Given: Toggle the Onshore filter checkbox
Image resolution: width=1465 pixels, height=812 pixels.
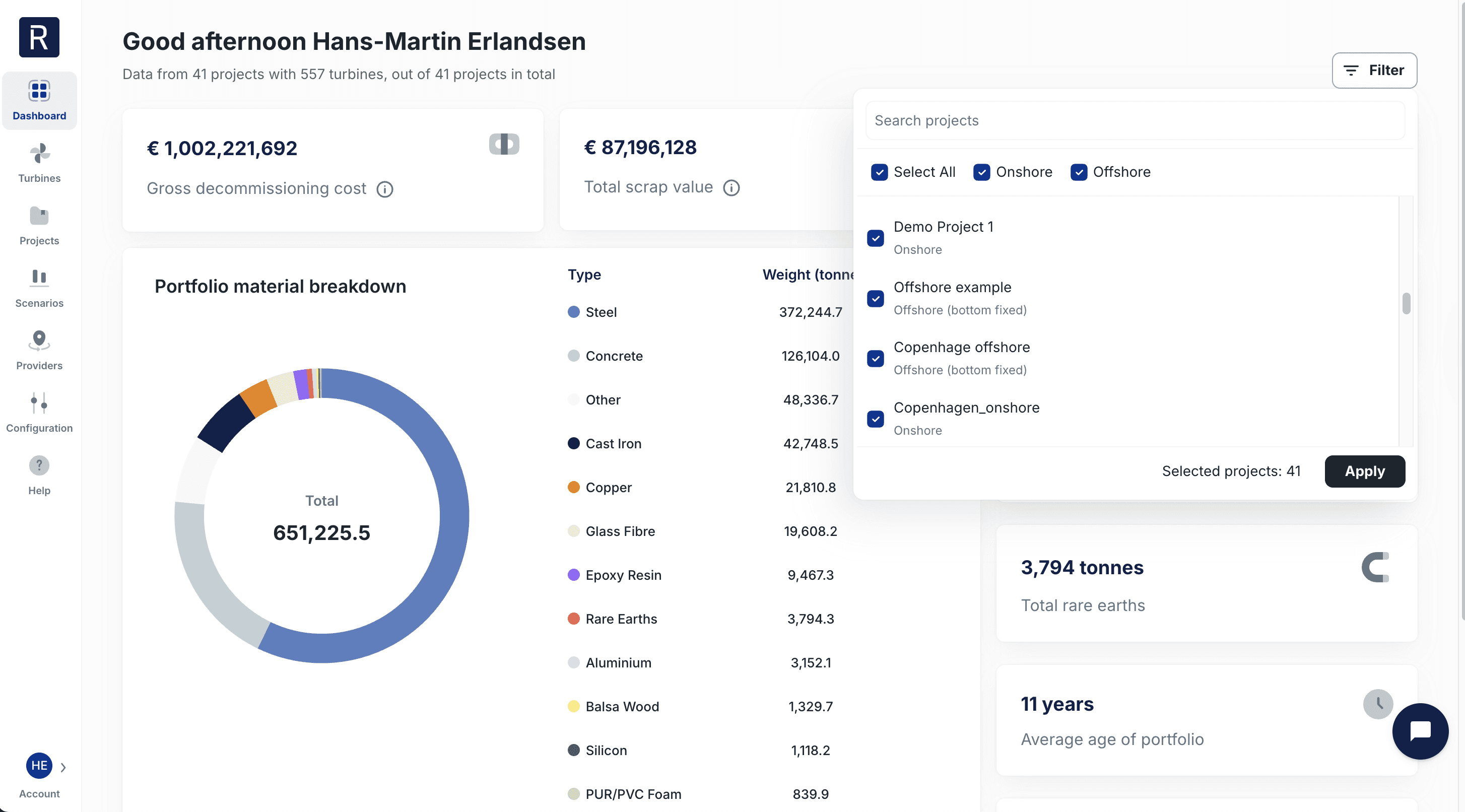Looking at the screenshot, I should (981, 172).
